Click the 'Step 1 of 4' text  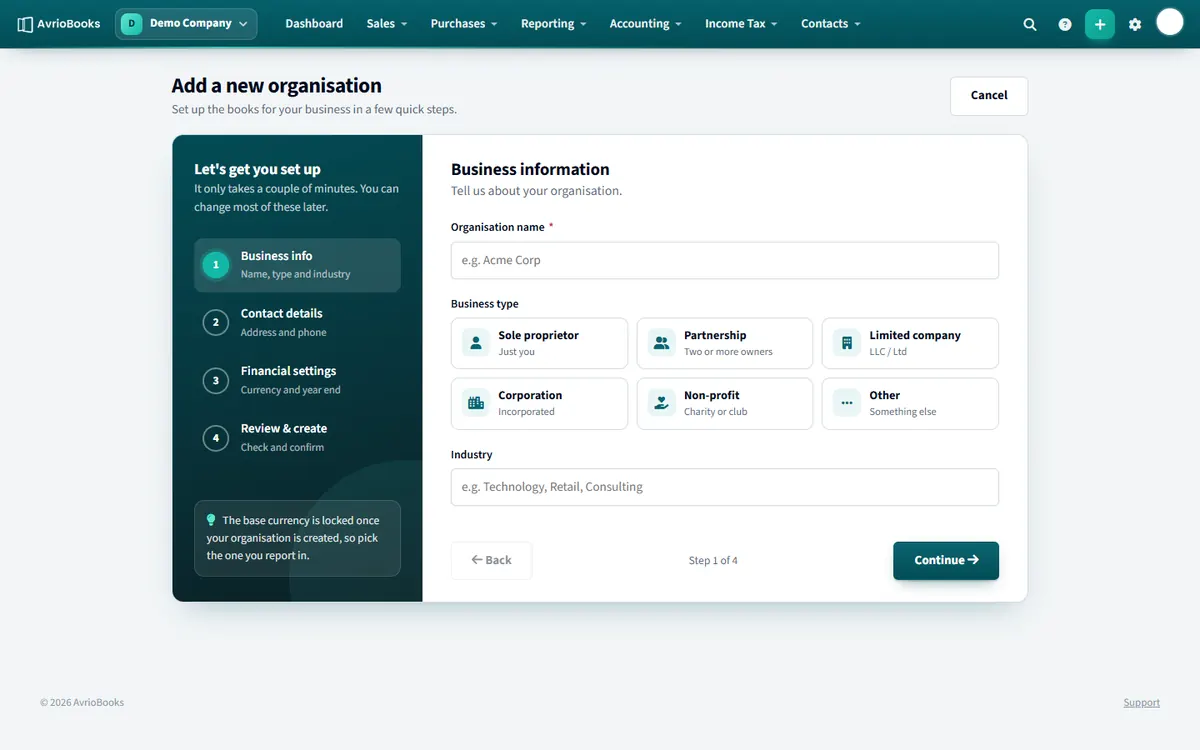713,561
